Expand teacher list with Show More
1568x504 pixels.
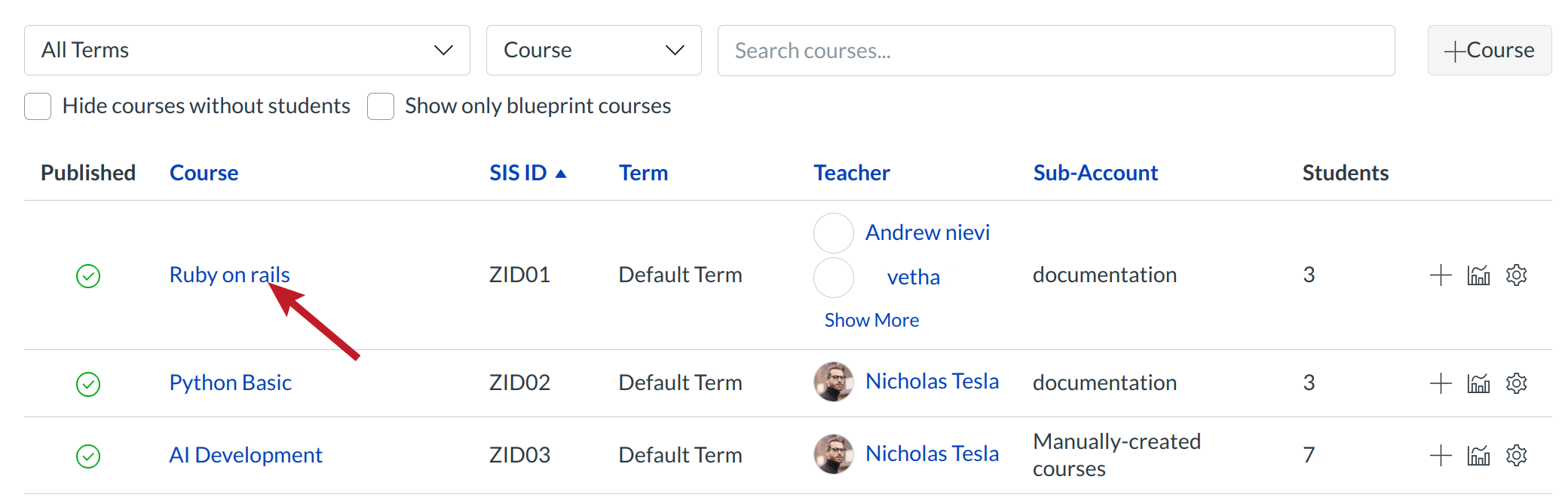(871, 321)
